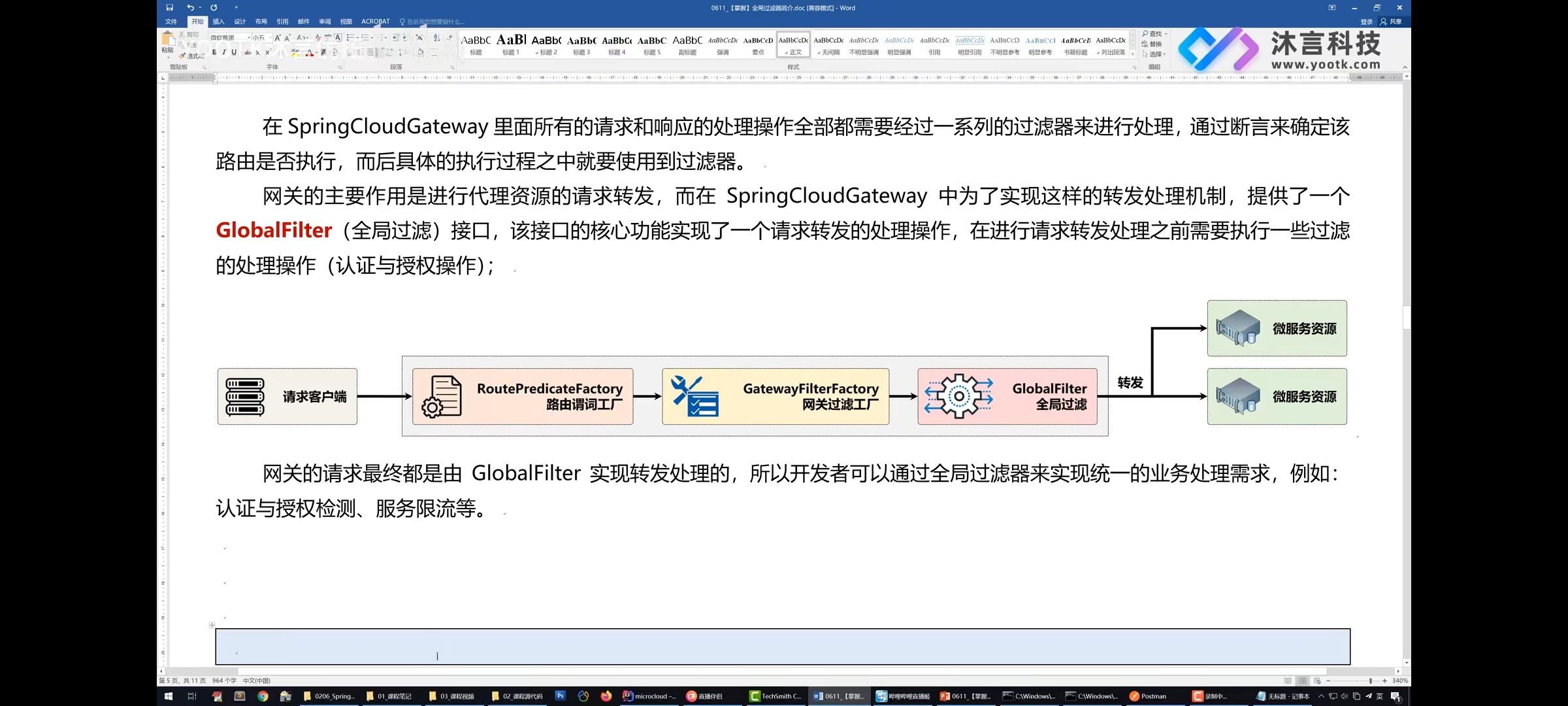Open the Font group dialog launcher
The width and height of the screenshot is (1568, 706).
pyautogui.click(x=340, y=67)
